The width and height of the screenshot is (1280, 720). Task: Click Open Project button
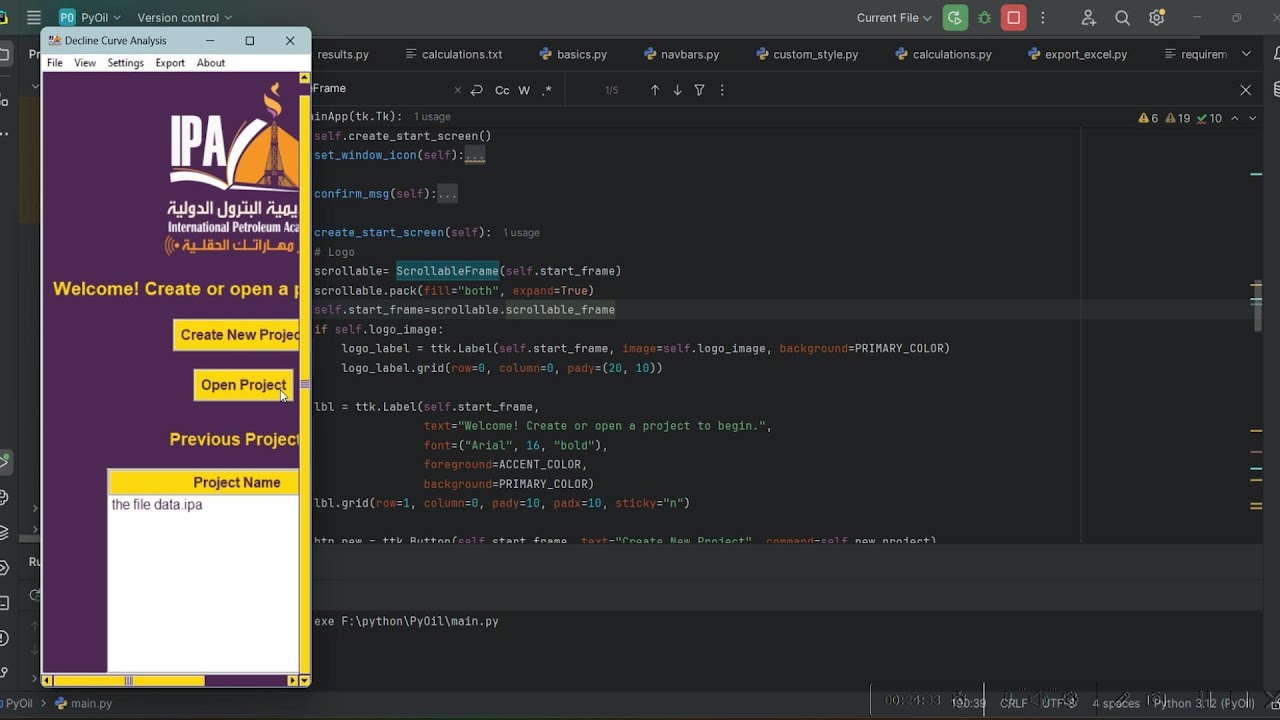(x=243, y=385)
